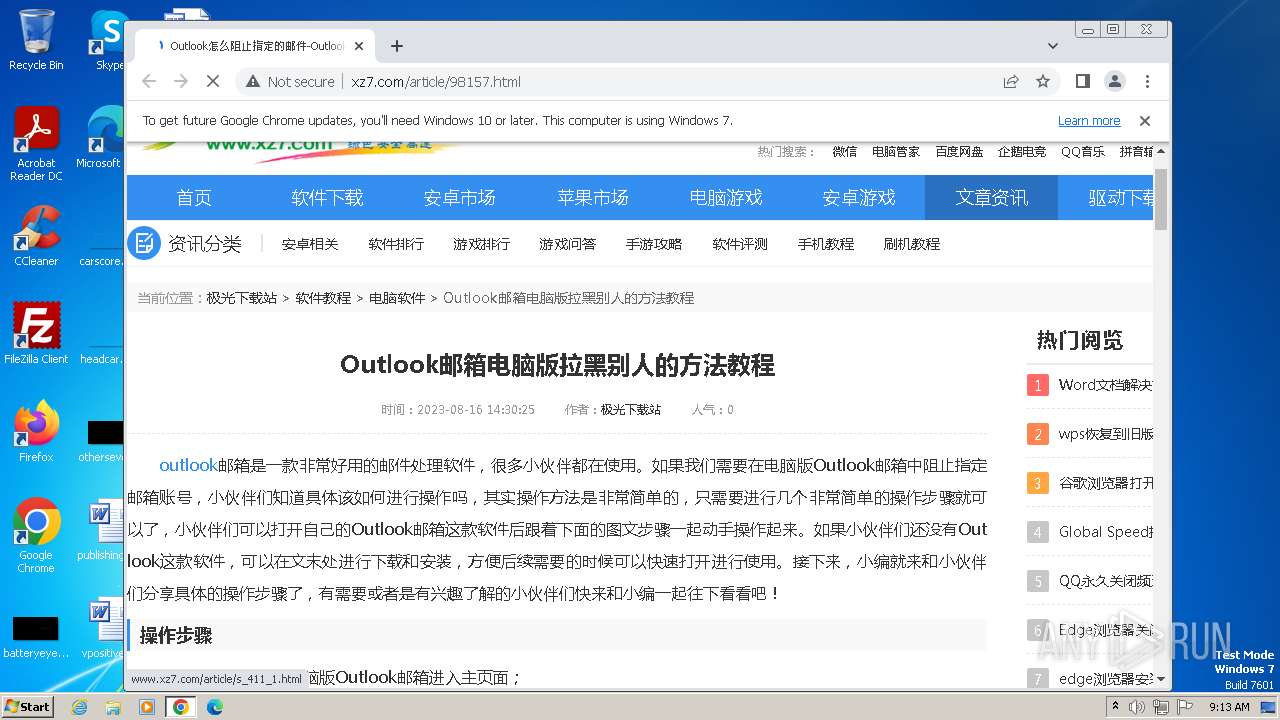Select the Skype desktop icon
The height and width of the screenshot is (720, 1280).
point(107,40)
